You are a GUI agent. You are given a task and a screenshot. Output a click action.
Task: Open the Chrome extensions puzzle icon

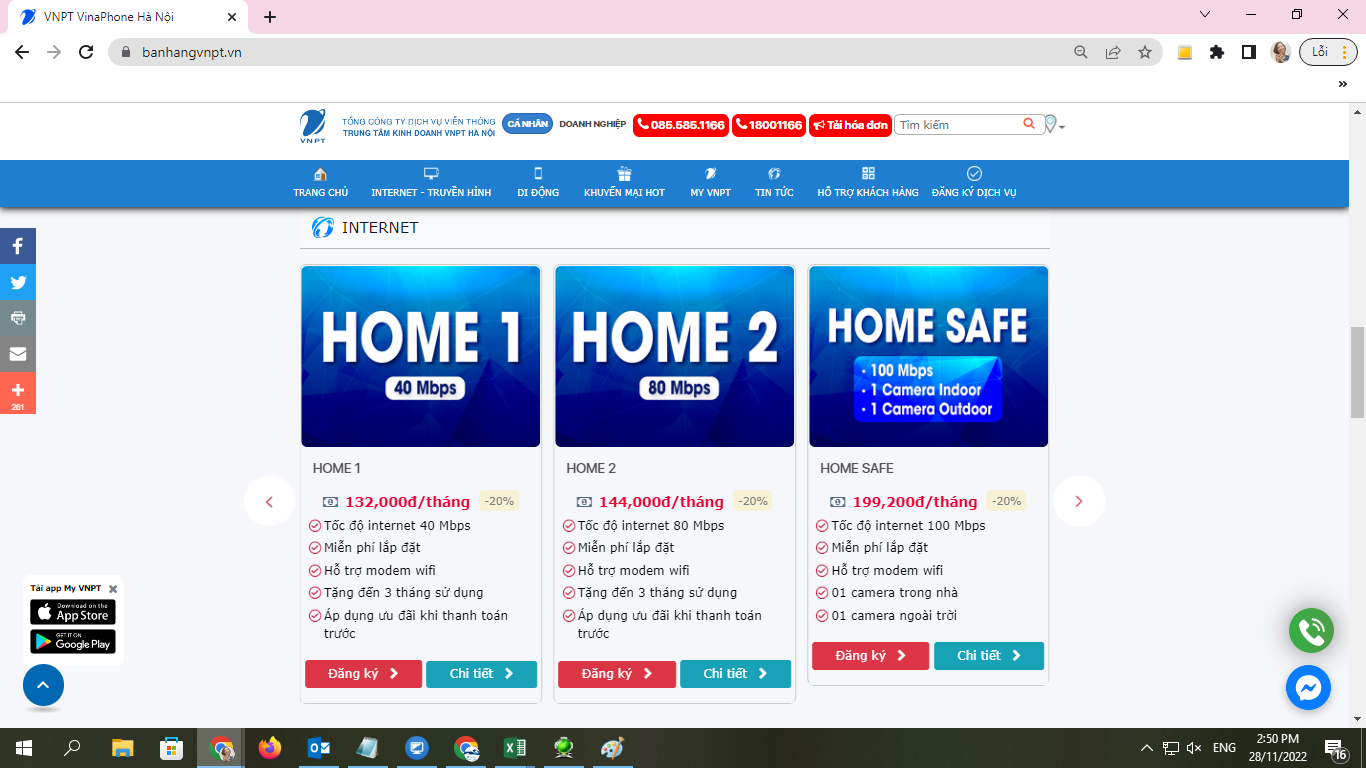tap(1217, 52)
